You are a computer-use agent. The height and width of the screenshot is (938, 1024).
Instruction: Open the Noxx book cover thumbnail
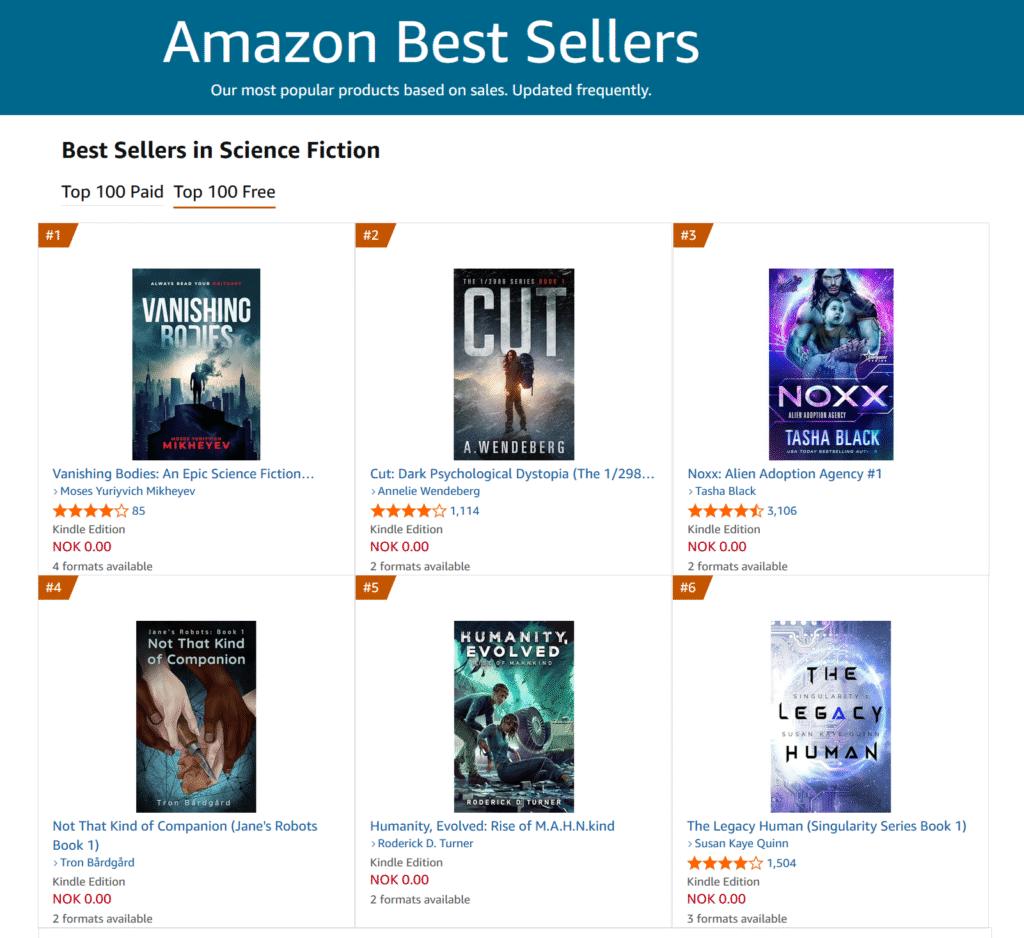coord(830,364)
